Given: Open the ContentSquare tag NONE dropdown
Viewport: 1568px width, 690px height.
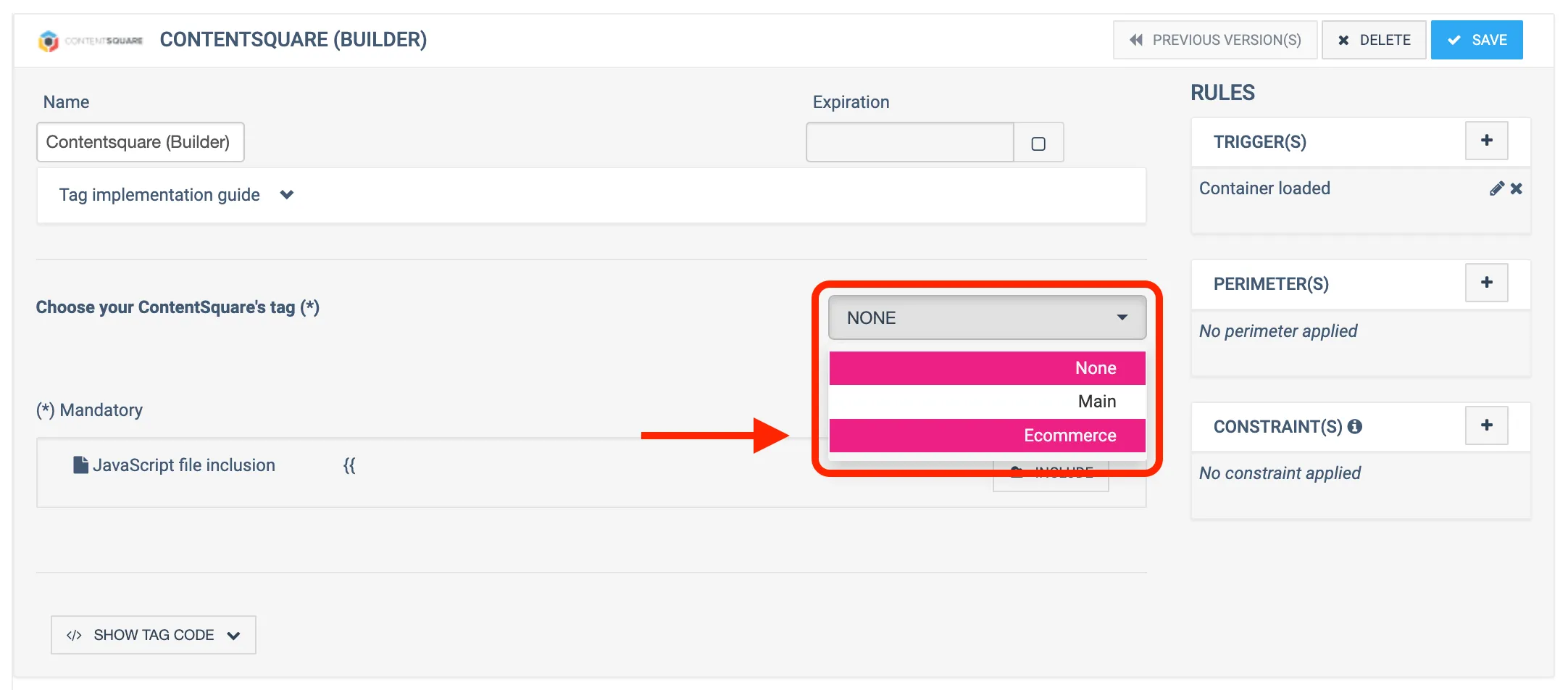Looking at the screenshot, I should pos(987,317).
